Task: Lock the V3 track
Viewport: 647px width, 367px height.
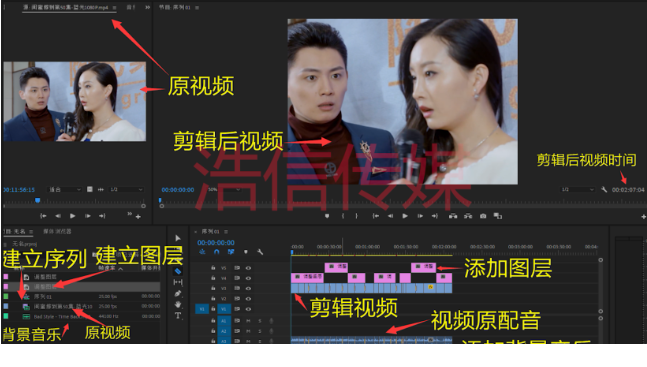Action: (213, 289)
